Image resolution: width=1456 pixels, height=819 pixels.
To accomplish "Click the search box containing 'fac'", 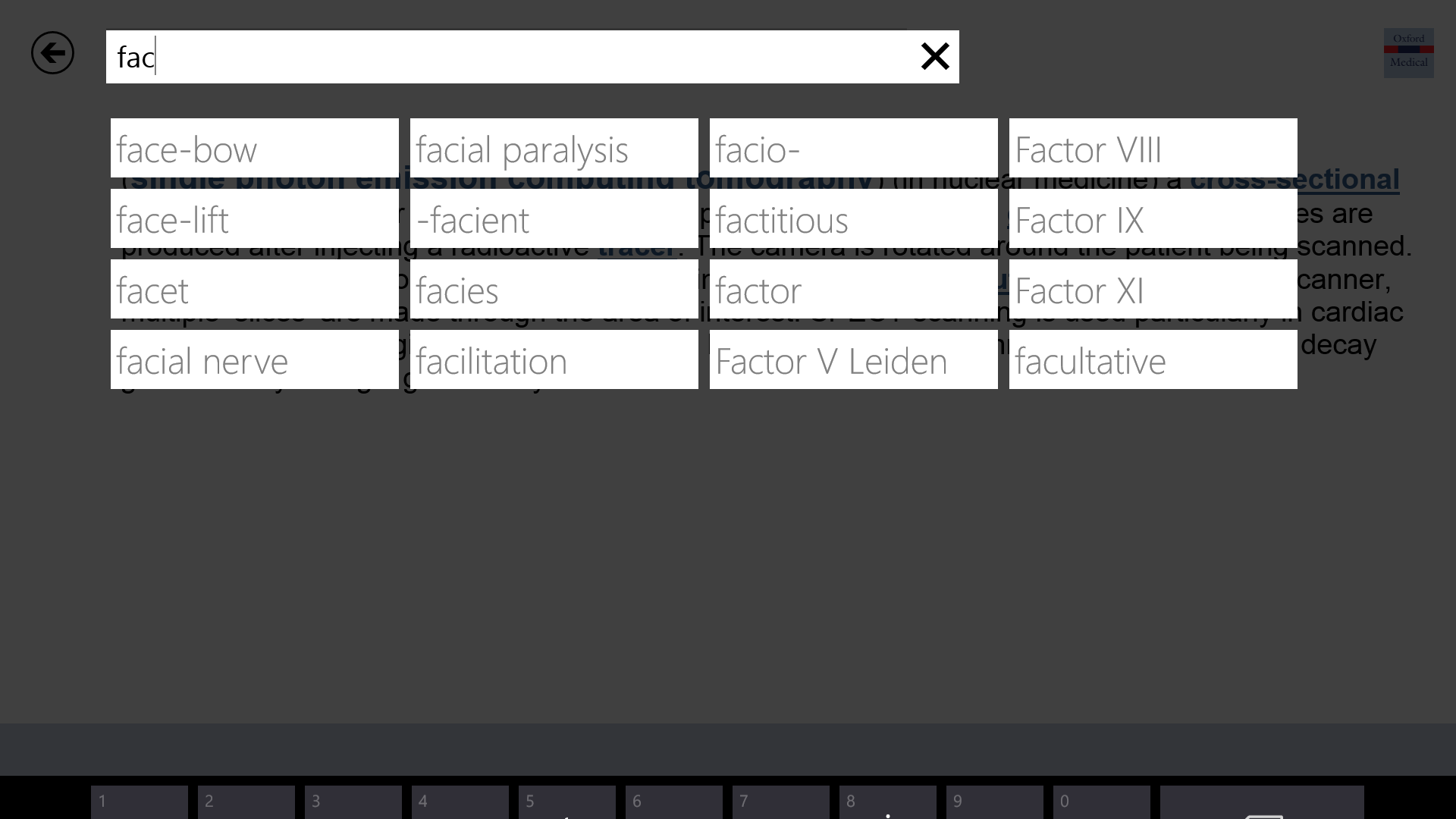I will (x=508, y=57).
